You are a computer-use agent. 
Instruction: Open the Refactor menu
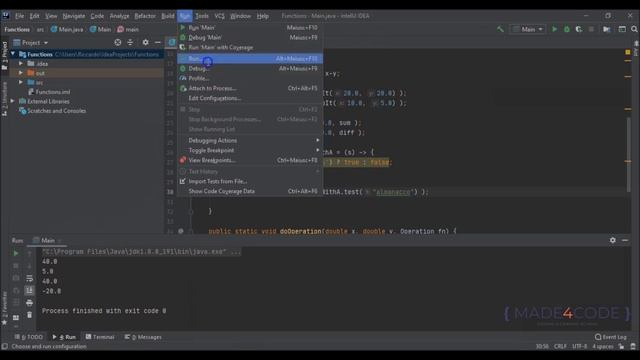(x=145, y=16)
